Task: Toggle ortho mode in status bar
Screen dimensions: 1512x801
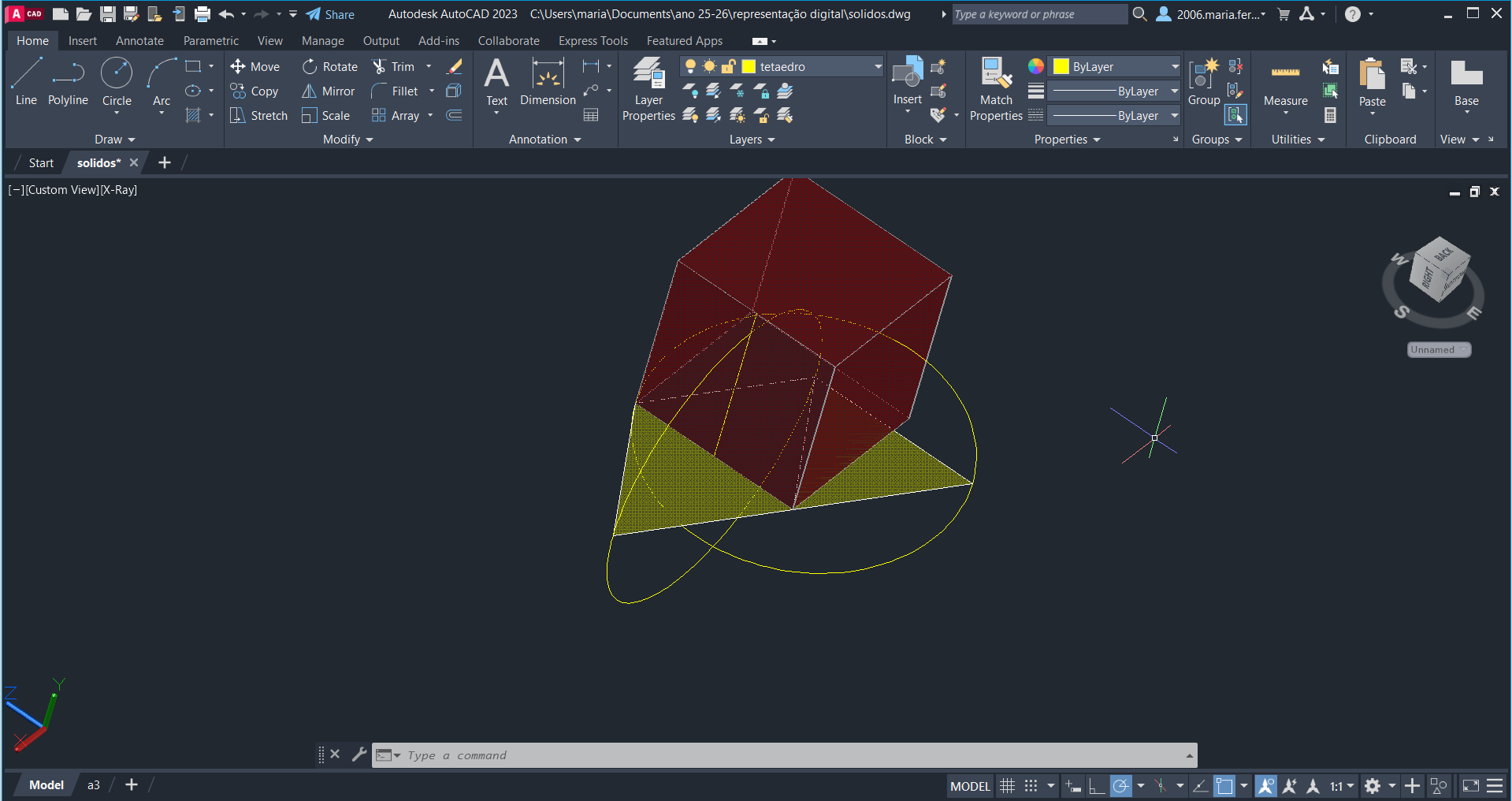Action: tap(1096, 786)
